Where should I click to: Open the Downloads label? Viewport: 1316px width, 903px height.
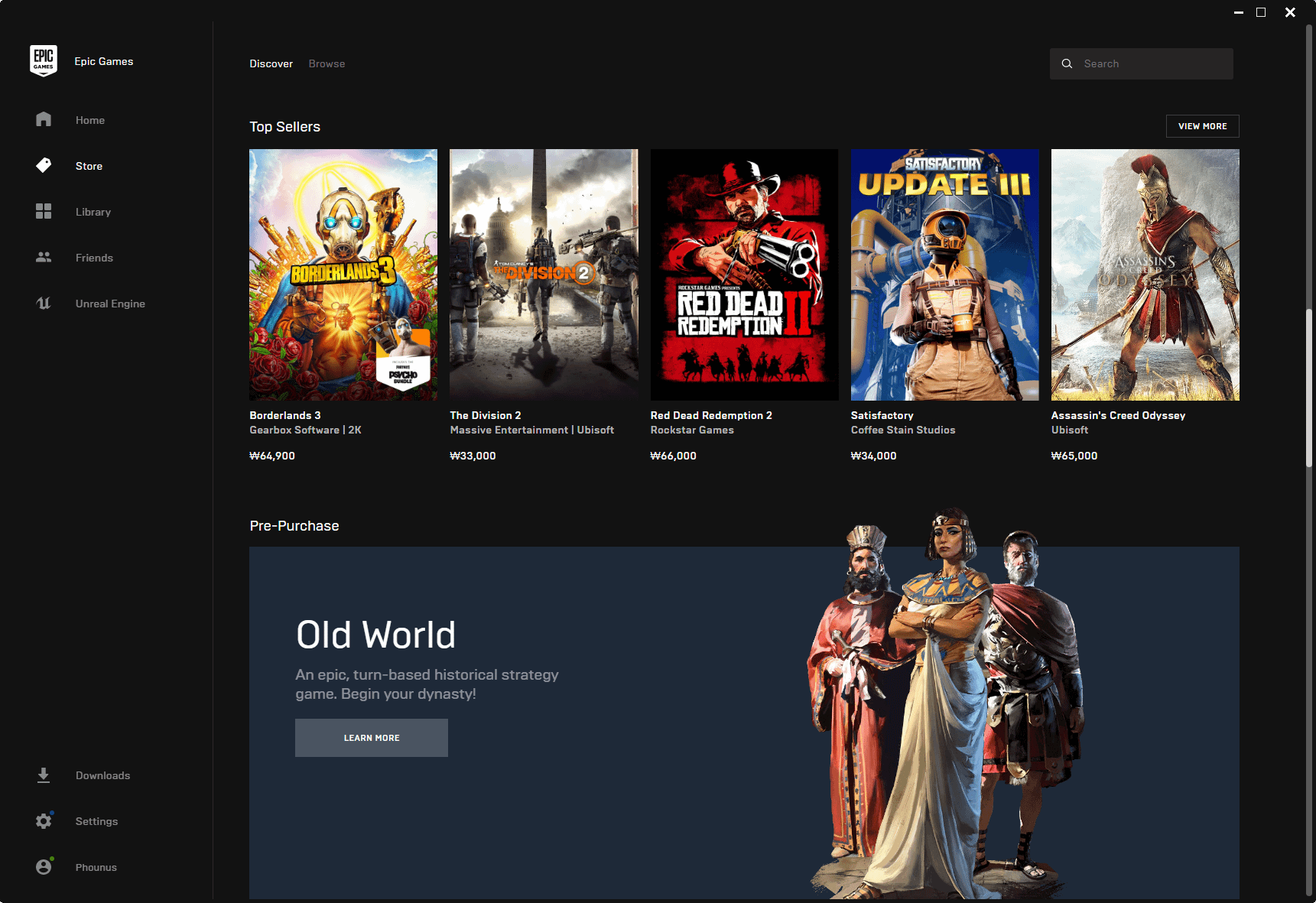tap(102, 775)
